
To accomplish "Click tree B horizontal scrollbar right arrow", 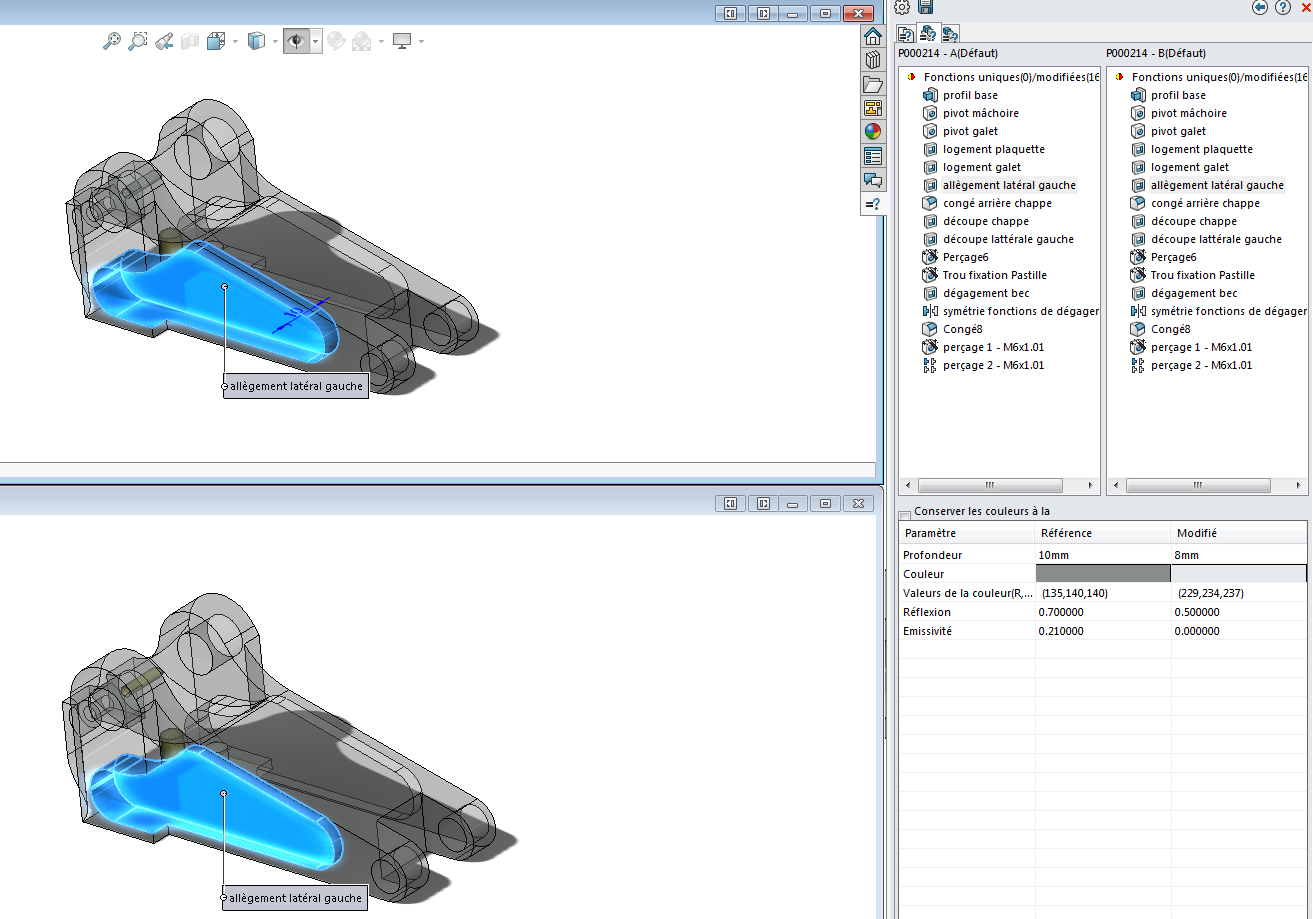I will [1299, 485].
